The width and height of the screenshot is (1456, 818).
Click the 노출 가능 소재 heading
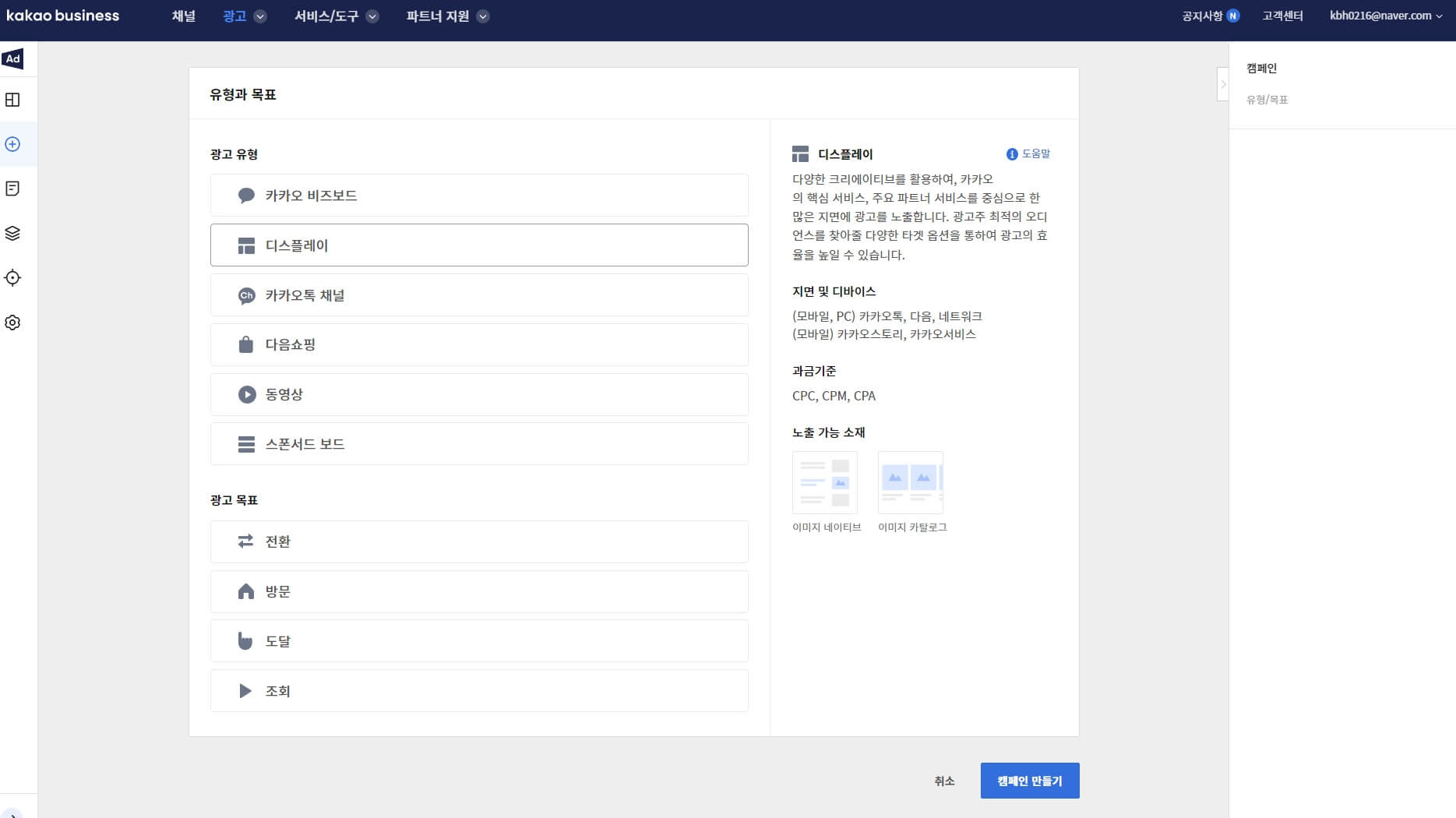pos(828,432)
